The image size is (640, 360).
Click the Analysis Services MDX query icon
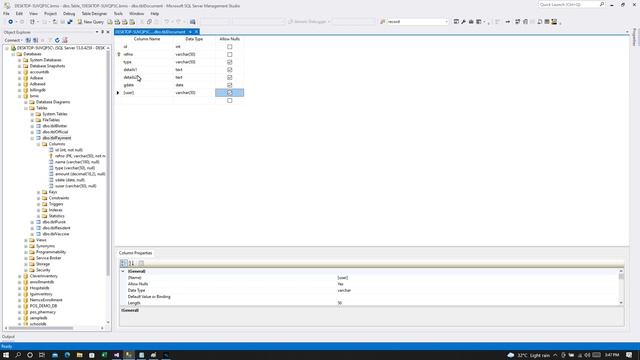[x=117, y=22]
